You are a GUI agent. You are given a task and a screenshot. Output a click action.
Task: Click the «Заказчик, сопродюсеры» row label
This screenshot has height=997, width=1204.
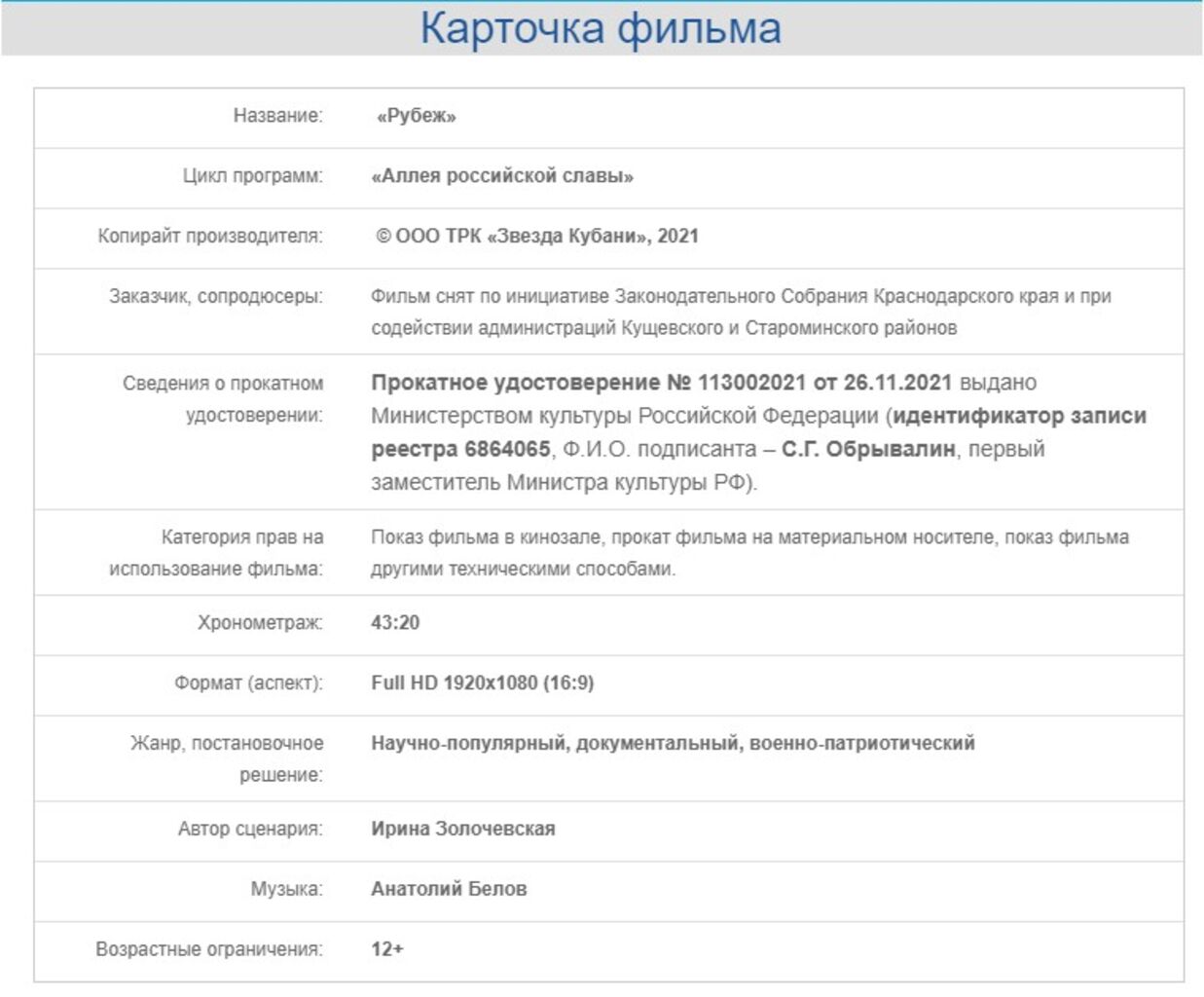(215, 296)
